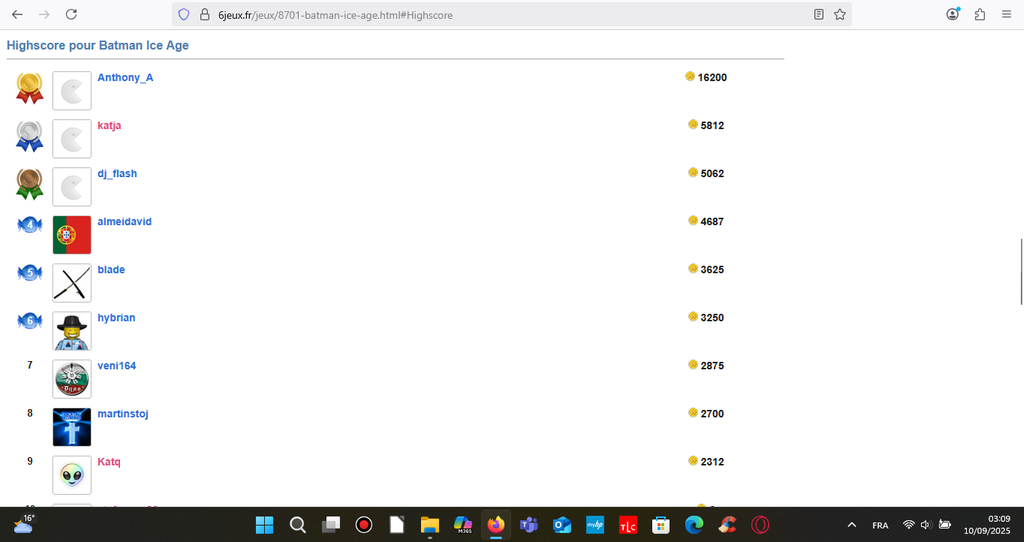Click the browser Back arrow button
This screenshot has height=542, width=1024.
17,15
